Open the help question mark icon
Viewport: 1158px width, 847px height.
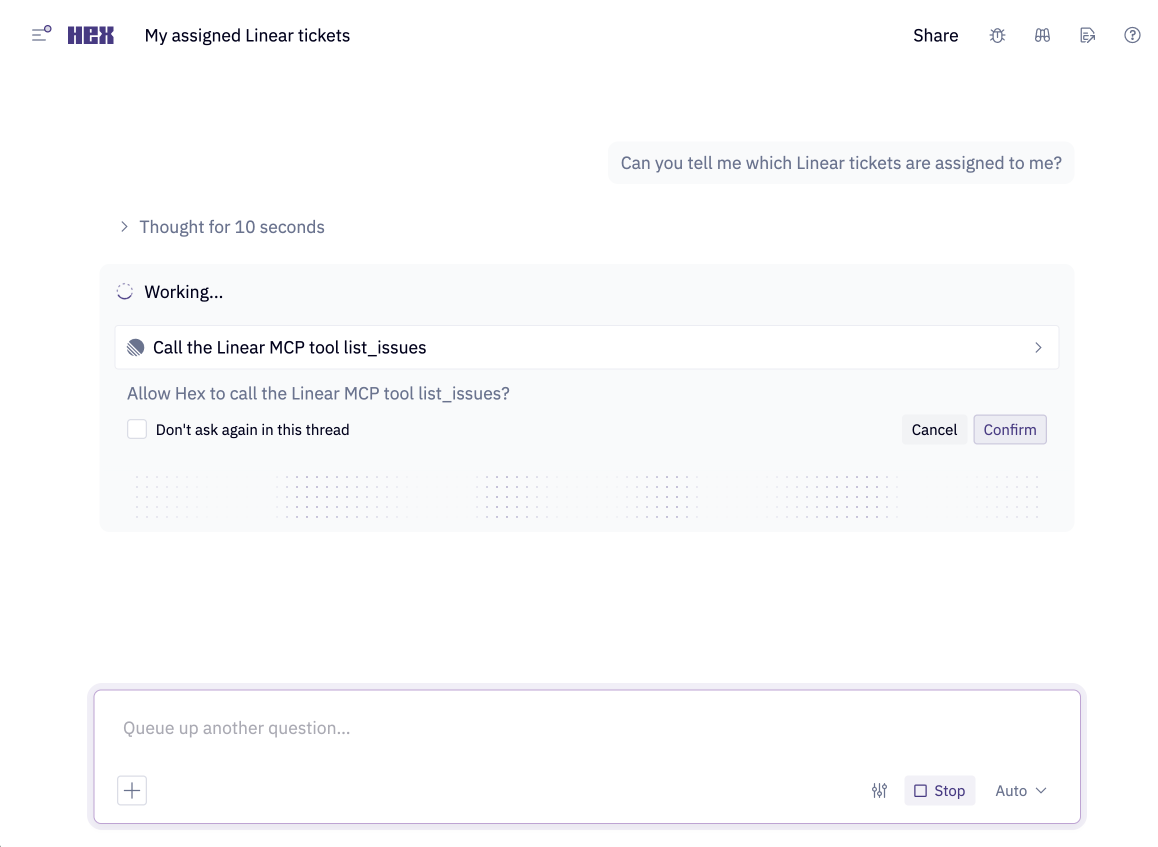[1132, 35]
